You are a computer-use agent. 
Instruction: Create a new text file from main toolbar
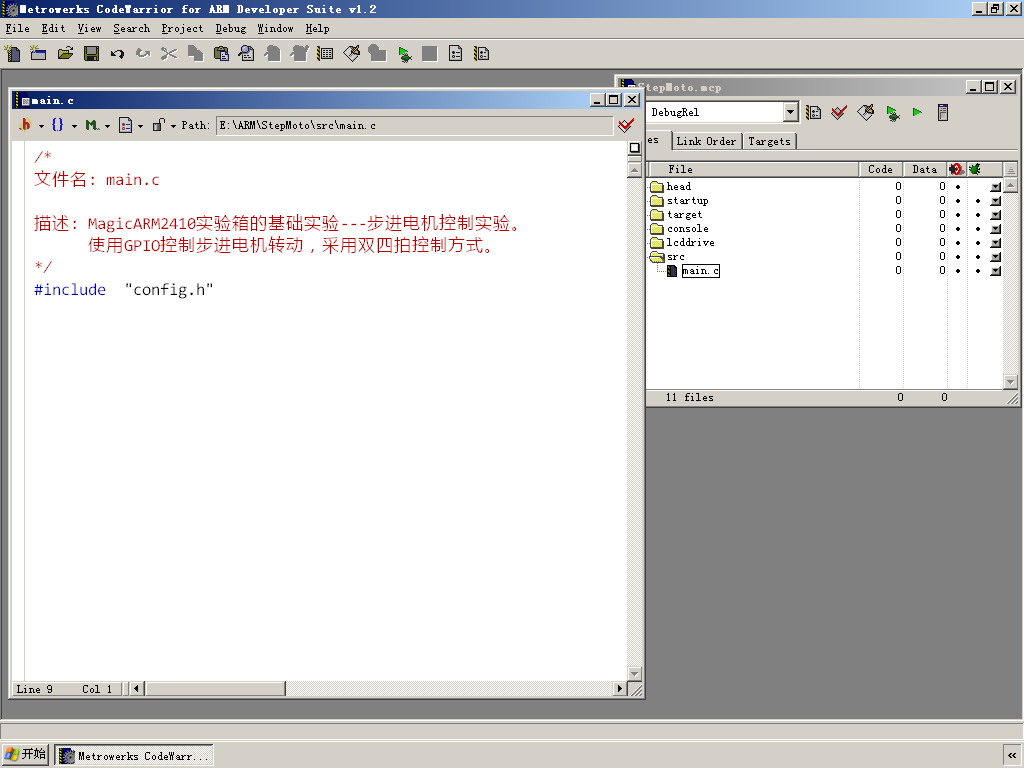pos(12,54)
